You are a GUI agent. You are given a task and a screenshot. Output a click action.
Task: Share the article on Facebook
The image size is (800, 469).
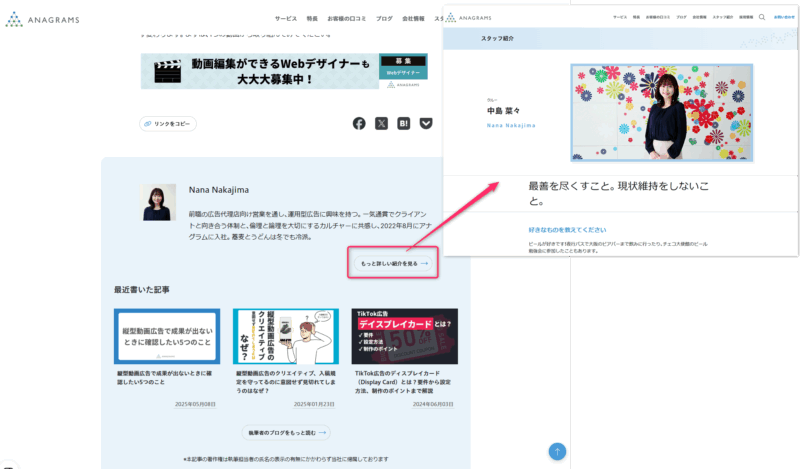click(x=359, y=124)
